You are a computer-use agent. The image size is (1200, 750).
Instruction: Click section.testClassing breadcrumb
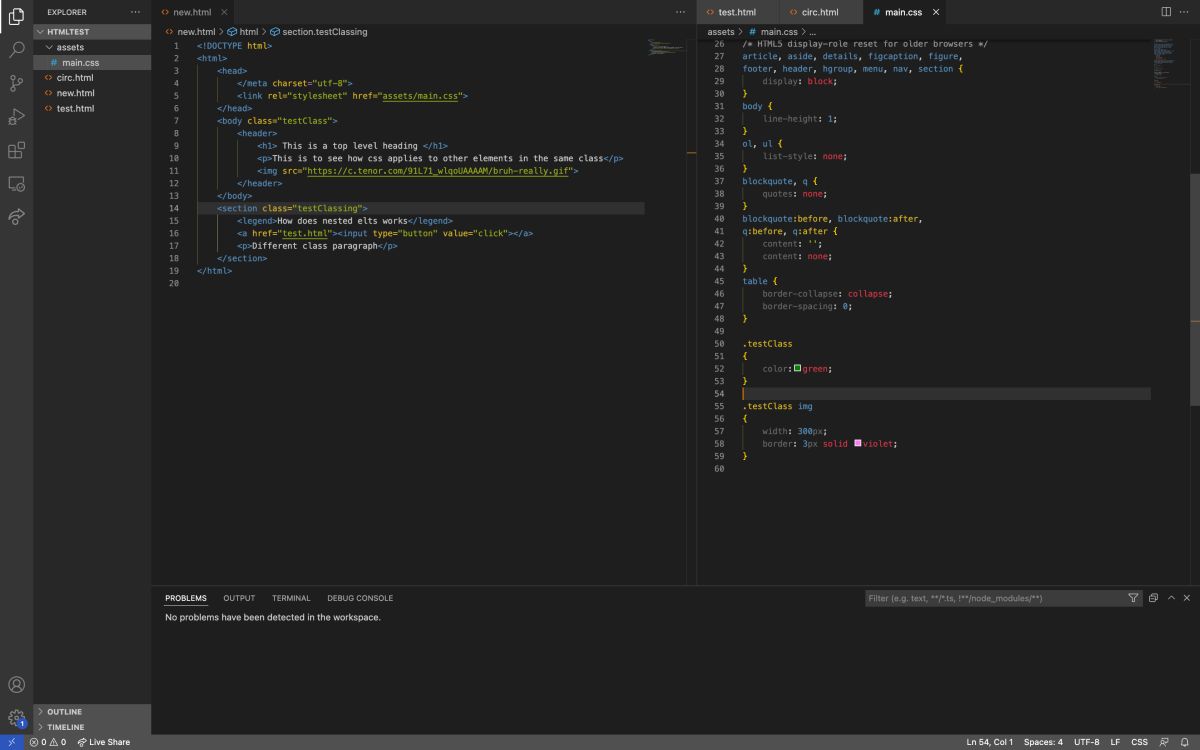point(318,32)
